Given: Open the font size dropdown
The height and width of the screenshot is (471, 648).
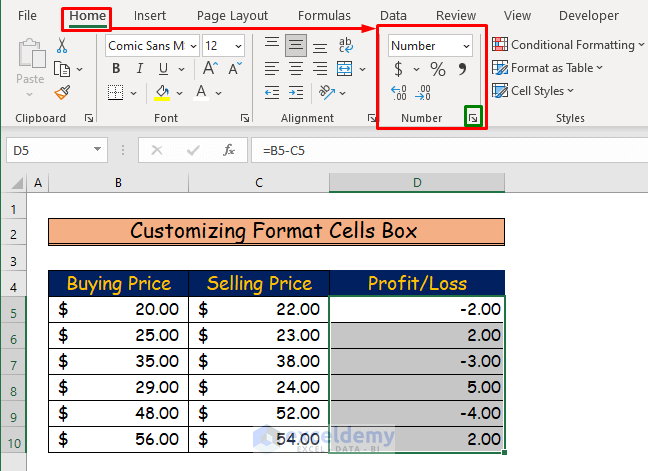Looking at the screenshot, I should 238,46.
